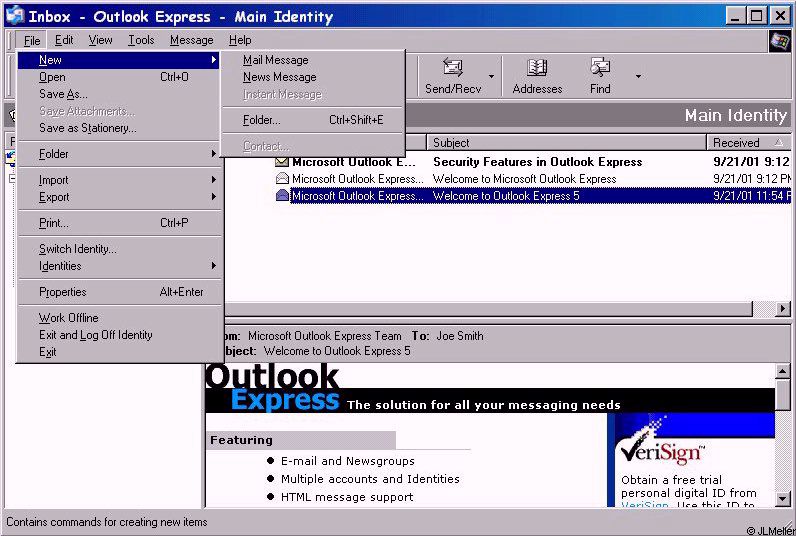Choose Mail Message from the New submenu
The image size is (796, 536).
313,60
